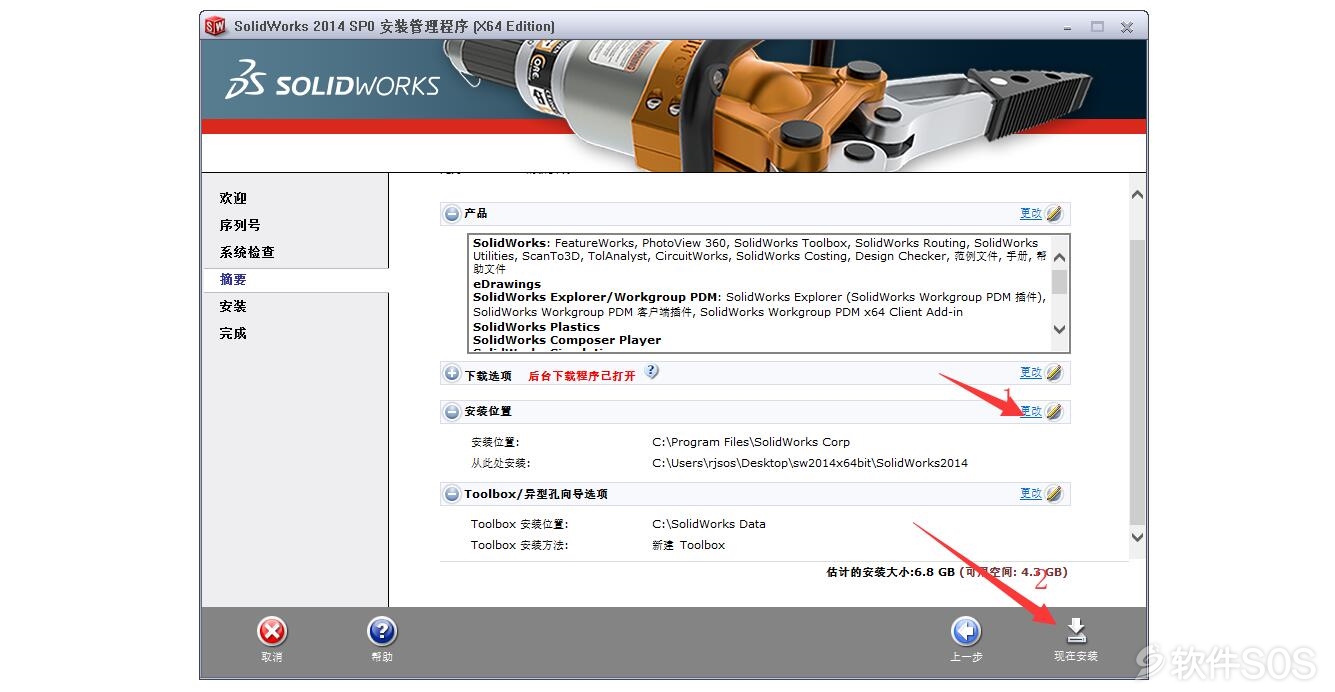Click 更改 link for 下载选项
1335x692 pixels.
(x=1031, y=373)
